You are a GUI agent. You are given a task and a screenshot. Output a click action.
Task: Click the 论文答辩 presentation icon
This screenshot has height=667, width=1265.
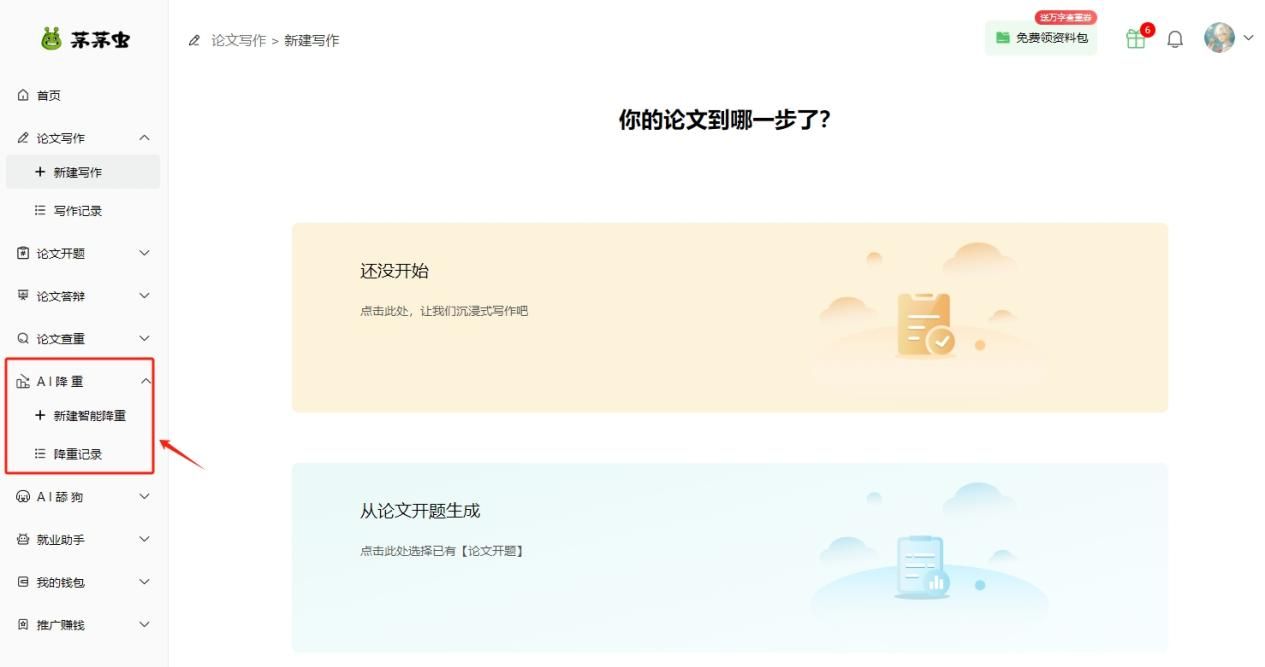(23, 296)
